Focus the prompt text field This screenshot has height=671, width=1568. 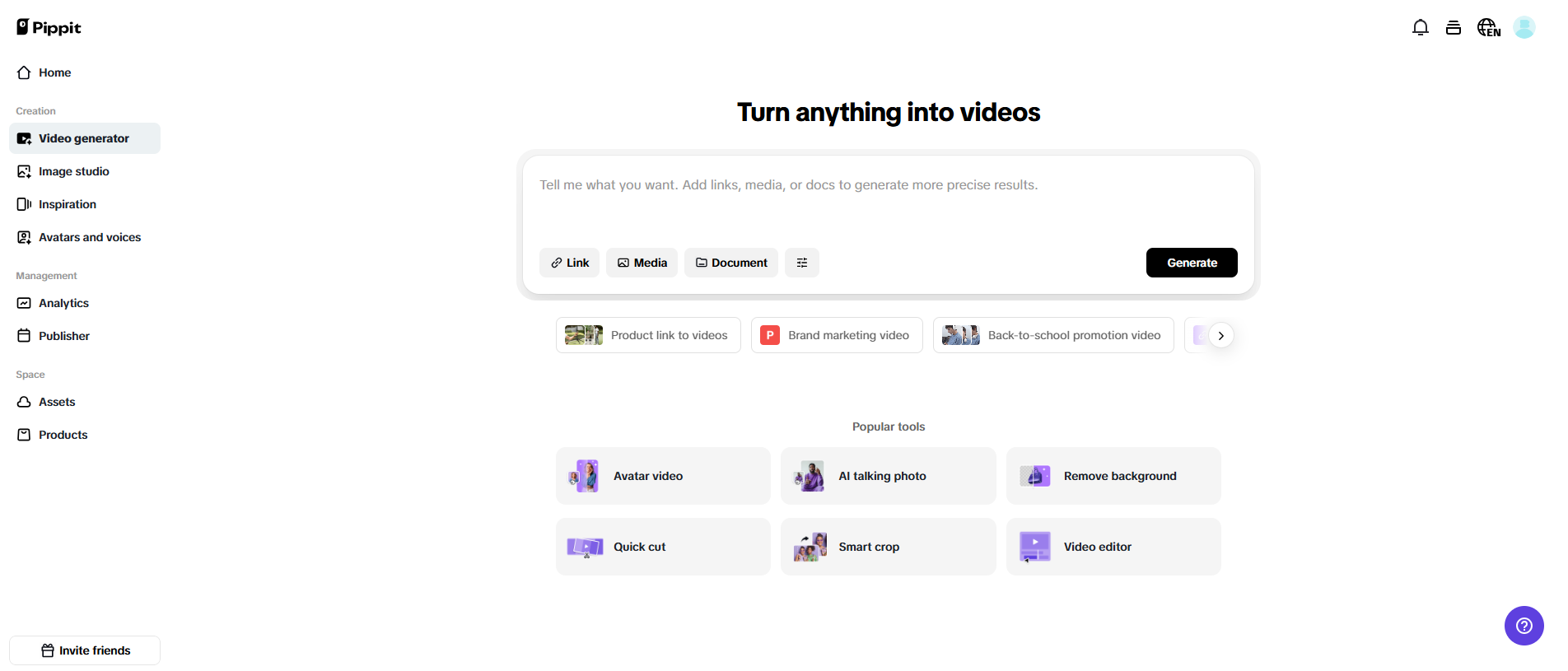(x=888, y=199)
